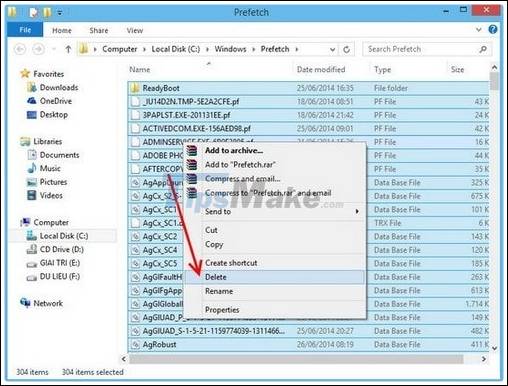
Task: Expand the arrow after Computer breadcrumb
Action: coord(145,49)
